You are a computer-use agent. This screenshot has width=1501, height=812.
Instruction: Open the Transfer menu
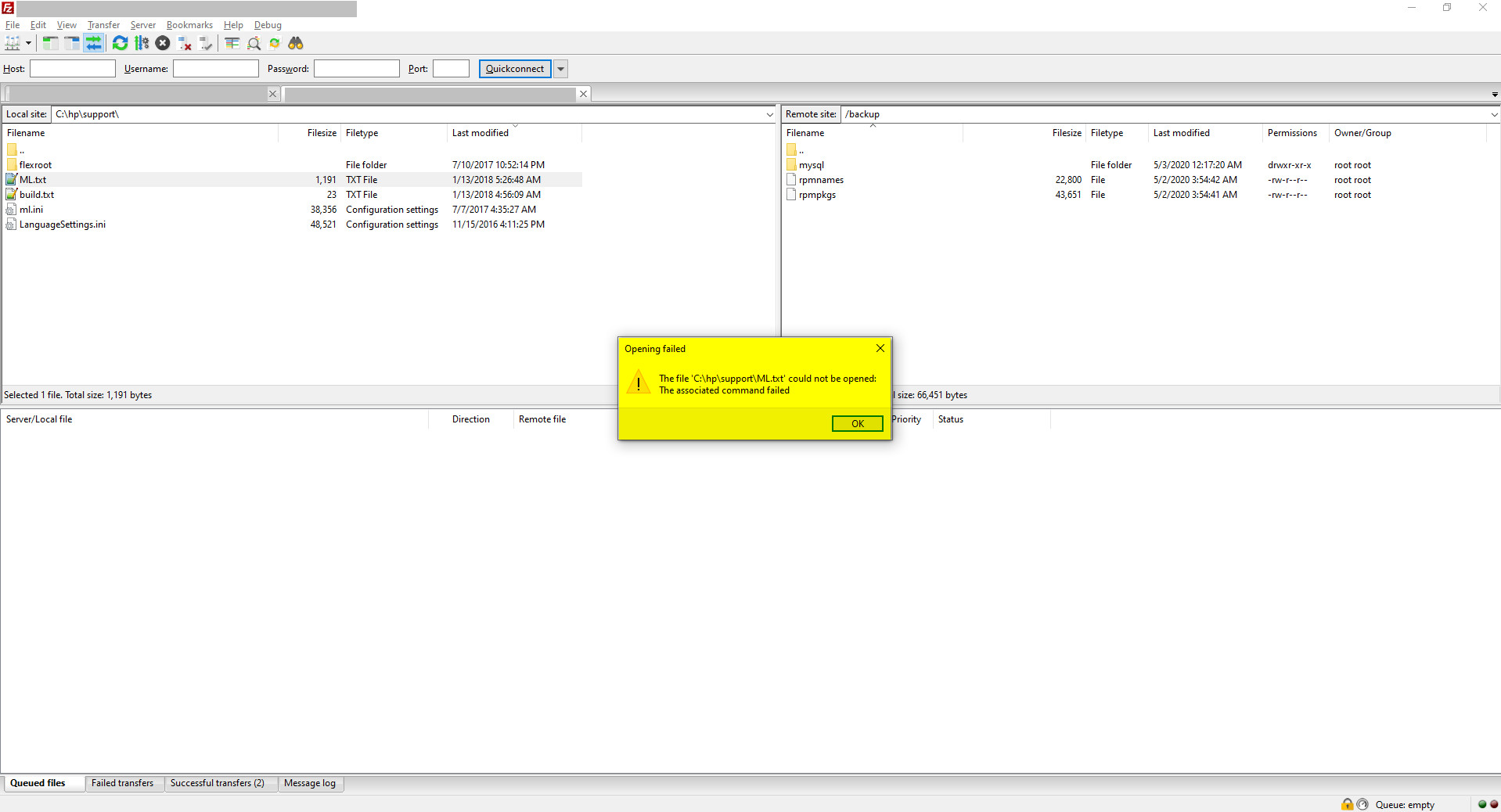click(x=103, y=25)
